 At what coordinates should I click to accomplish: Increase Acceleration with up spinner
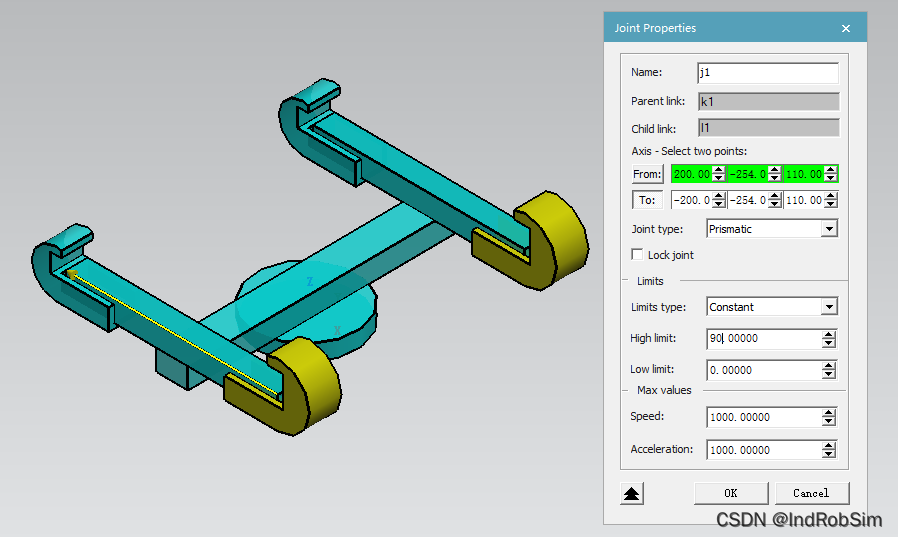pos(829,445)
